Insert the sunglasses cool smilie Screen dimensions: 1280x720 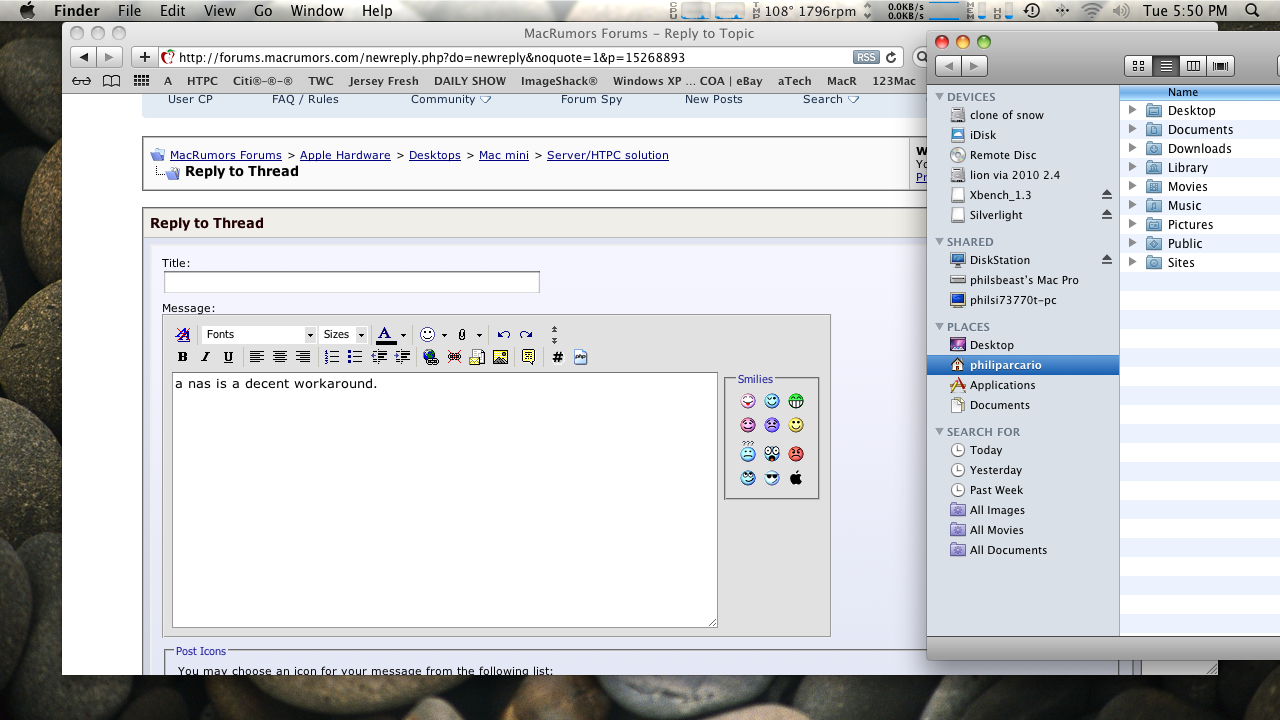(x=772, y=478)
